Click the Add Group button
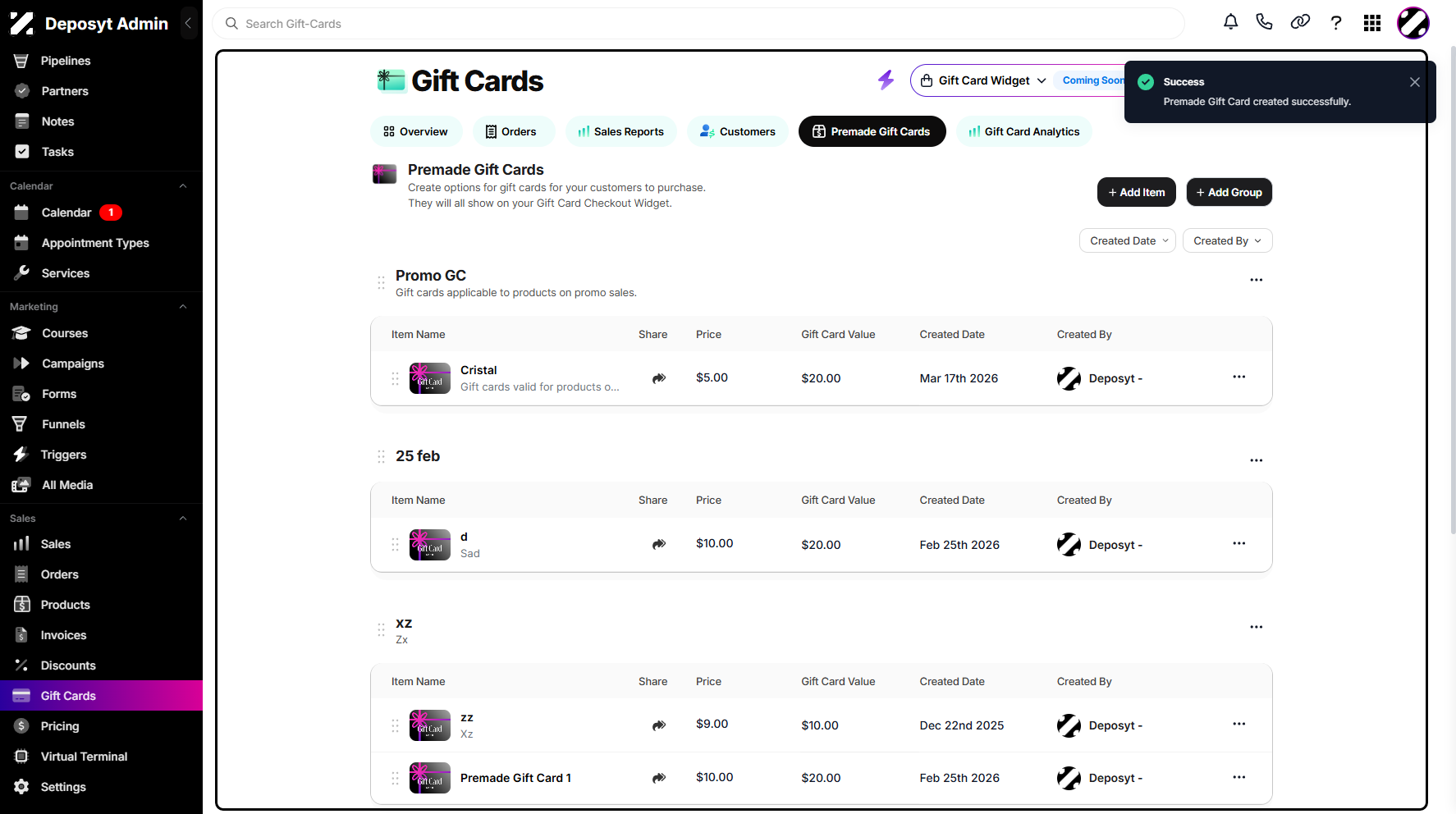This screenshot has width=1456, height=814. [1229, 192]
